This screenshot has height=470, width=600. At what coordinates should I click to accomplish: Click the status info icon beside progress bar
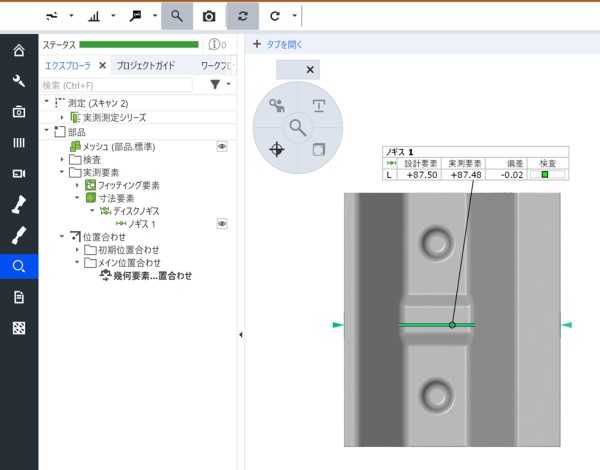(214, 44)
